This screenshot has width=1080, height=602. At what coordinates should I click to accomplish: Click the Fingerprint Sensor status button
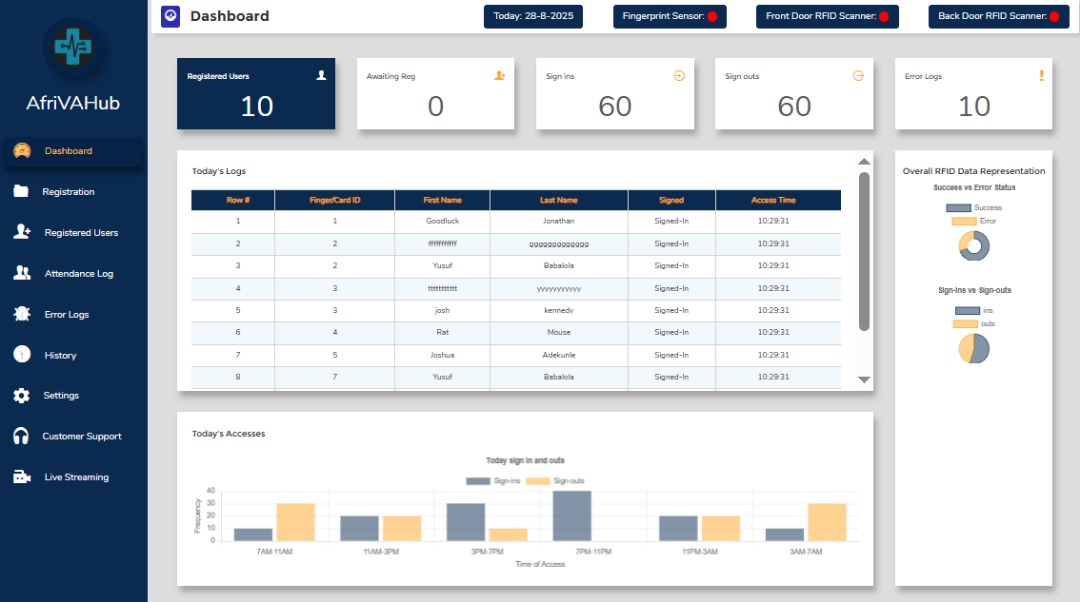pyautogui.click(x=670, y=17)
